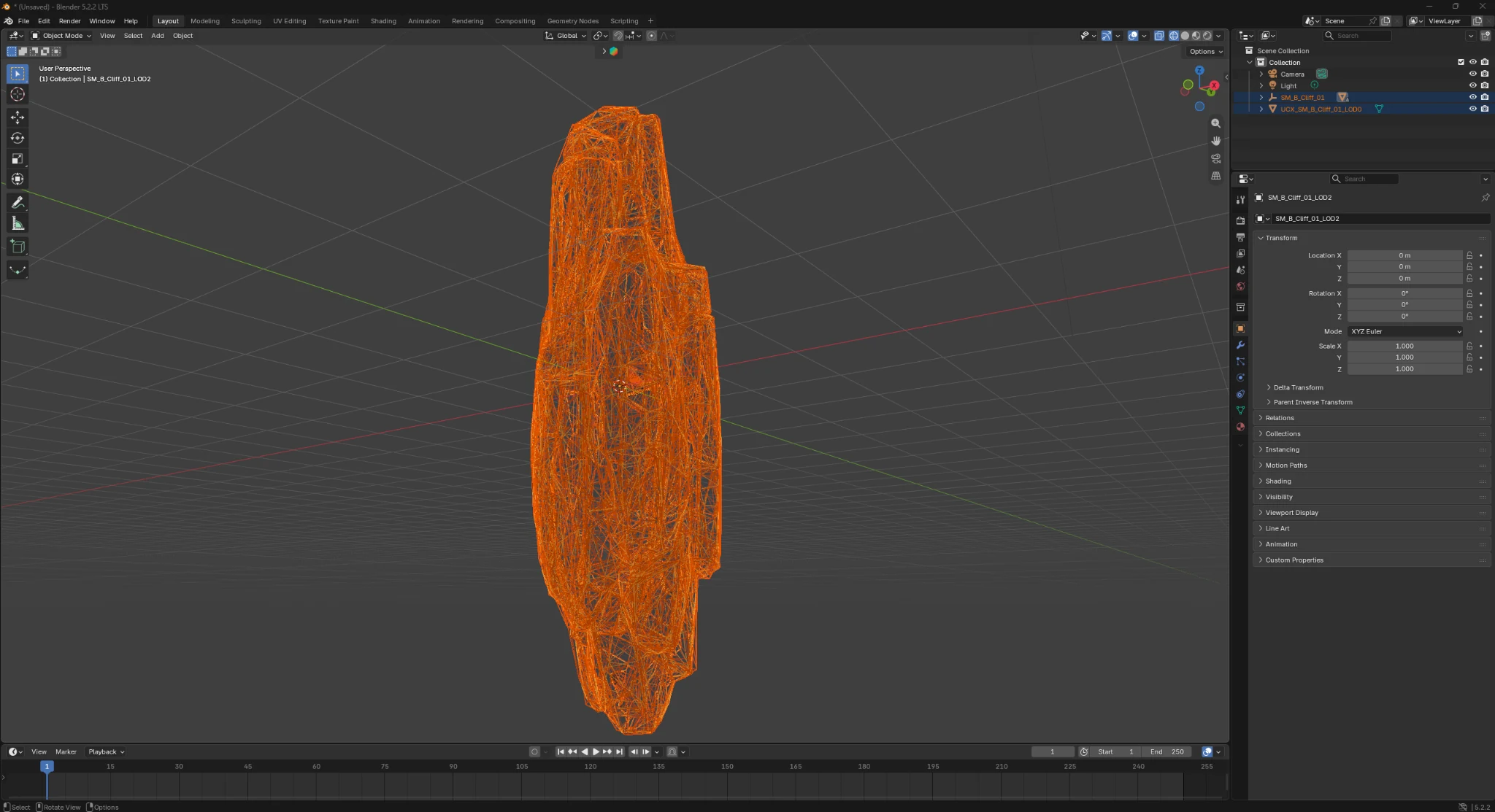Open the Playback popover in timeline
The image size is (1495, 812).
106,751
